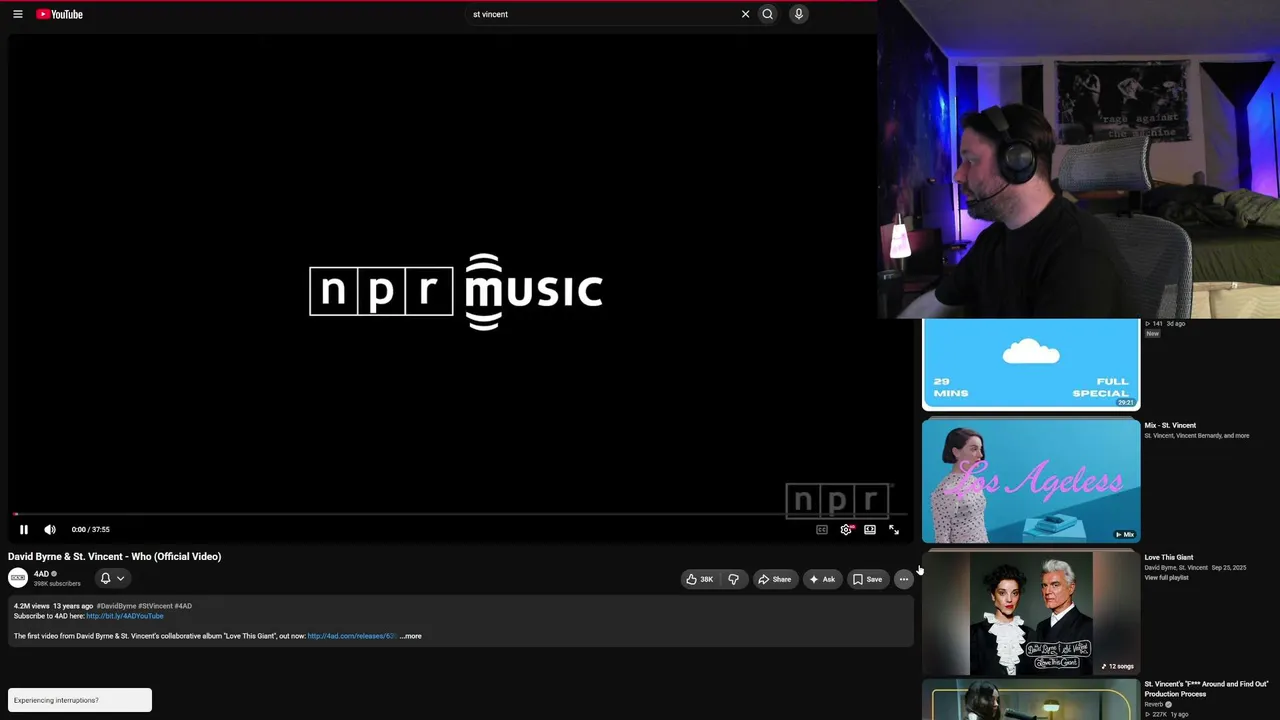The width and height of the screenshot is (1280, 720).
Task: Click the '398K subscribers' count
Action: [x=57, y=584]
